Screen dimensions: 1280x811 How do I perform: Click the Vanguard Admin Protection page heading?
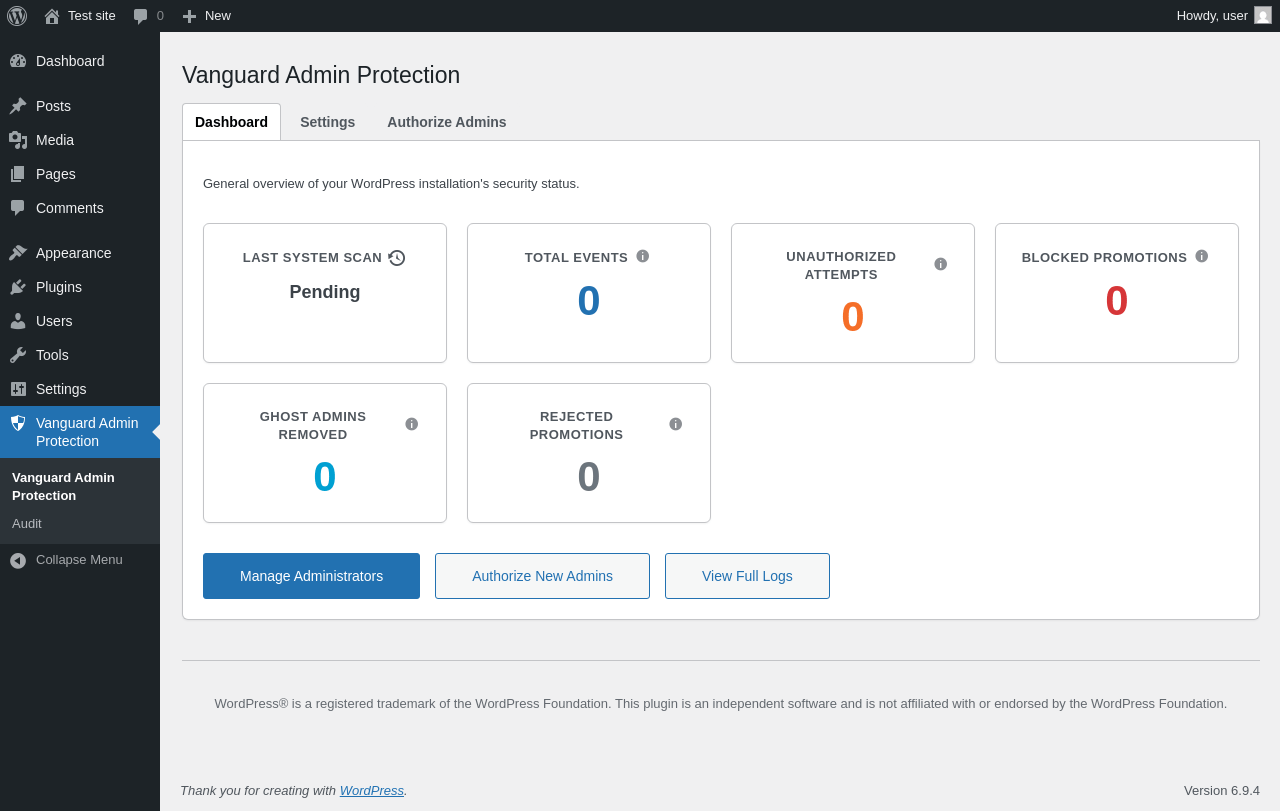tap(321, 75)
